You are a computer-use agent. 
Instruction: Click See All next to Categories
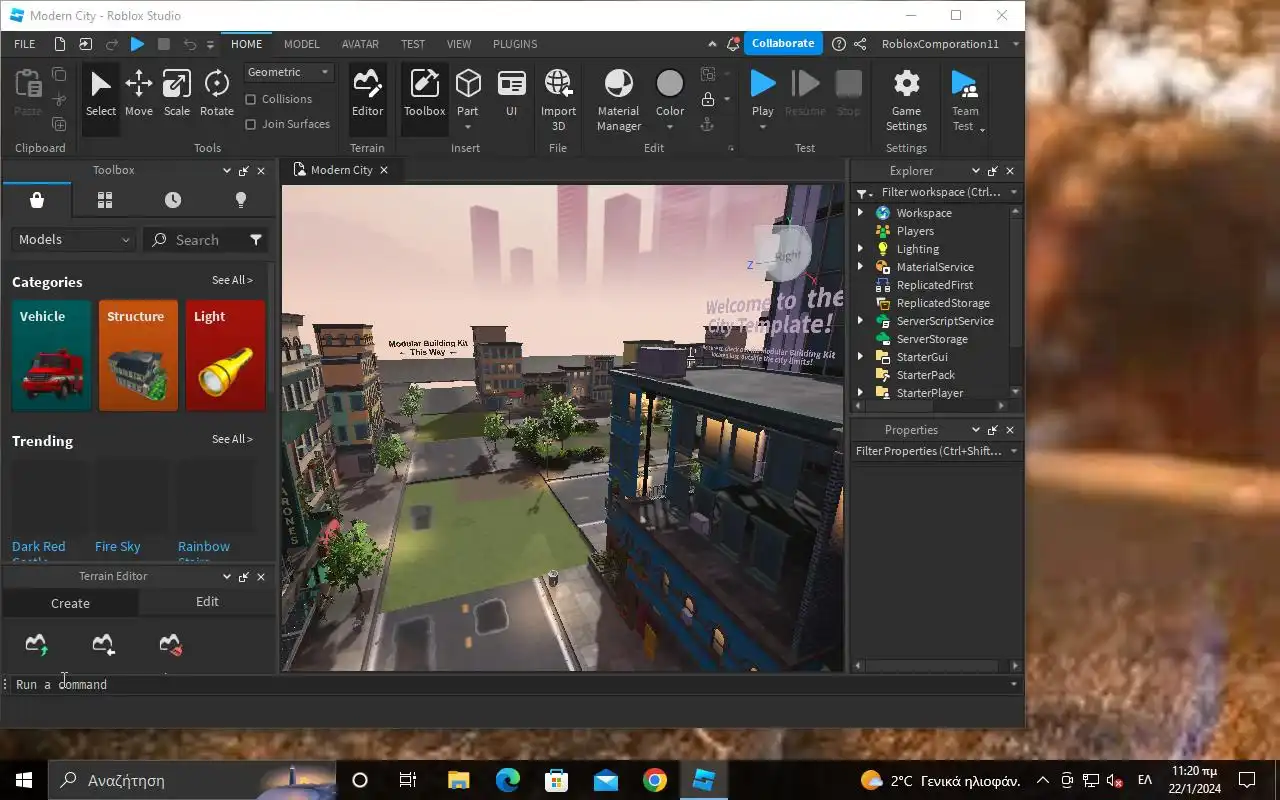232,280
